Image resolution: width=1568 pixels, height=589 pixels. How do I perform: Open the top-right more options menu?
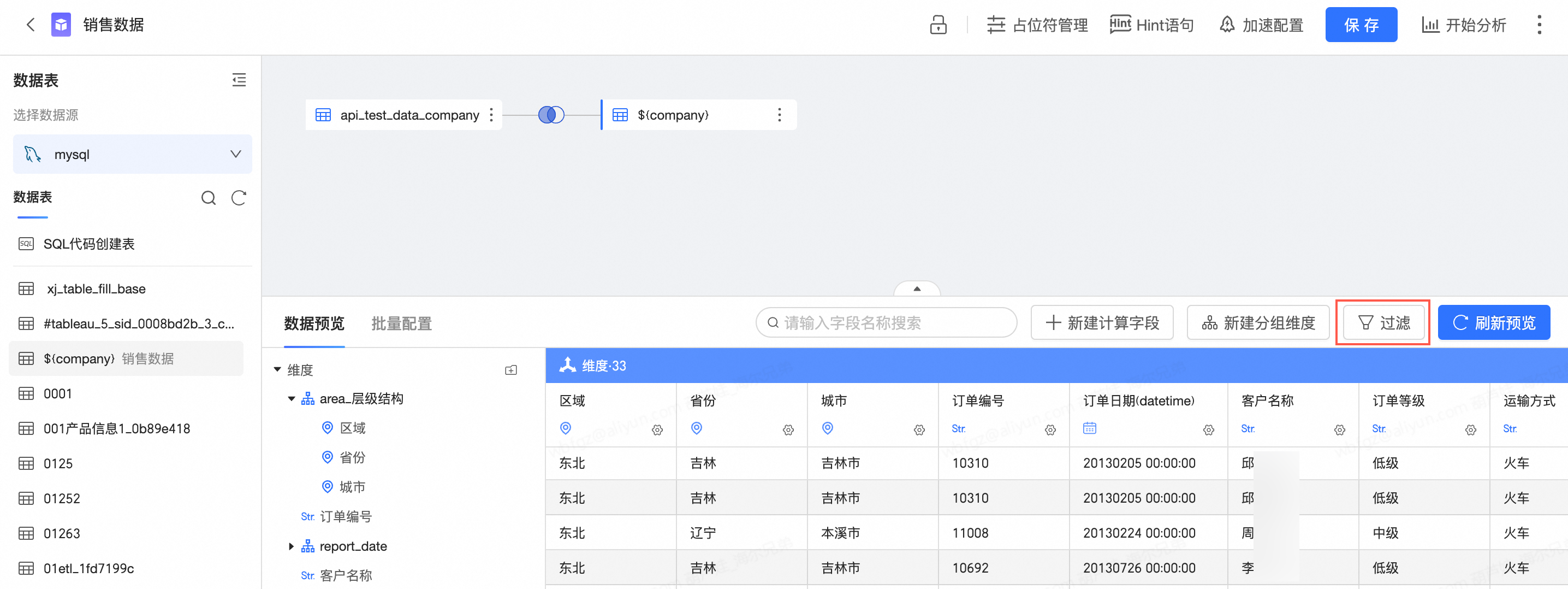coord(1539,25)
